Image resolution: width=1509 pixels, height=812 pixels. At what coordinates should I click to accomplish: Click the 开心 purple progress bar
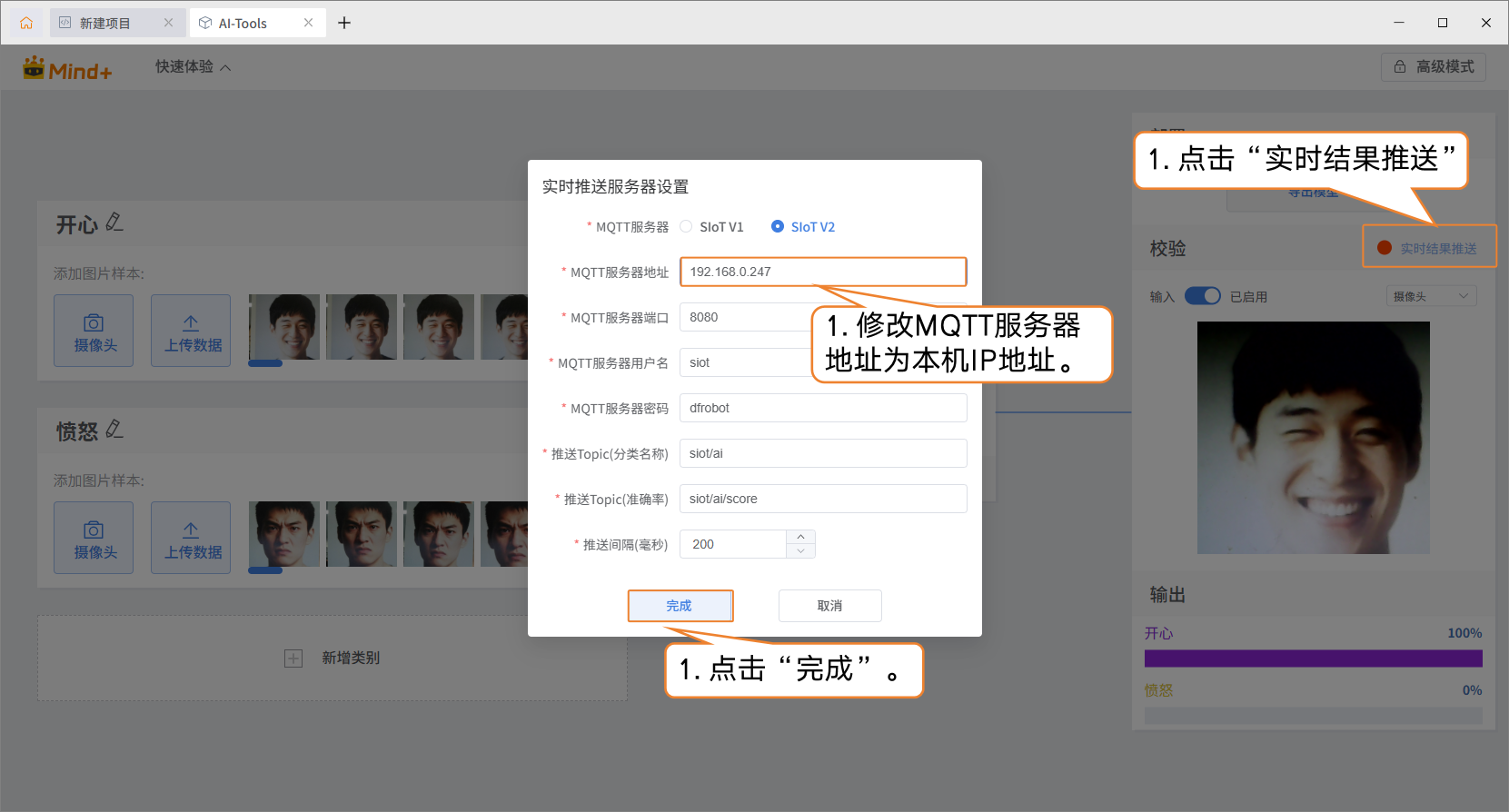click(1313, 659)
